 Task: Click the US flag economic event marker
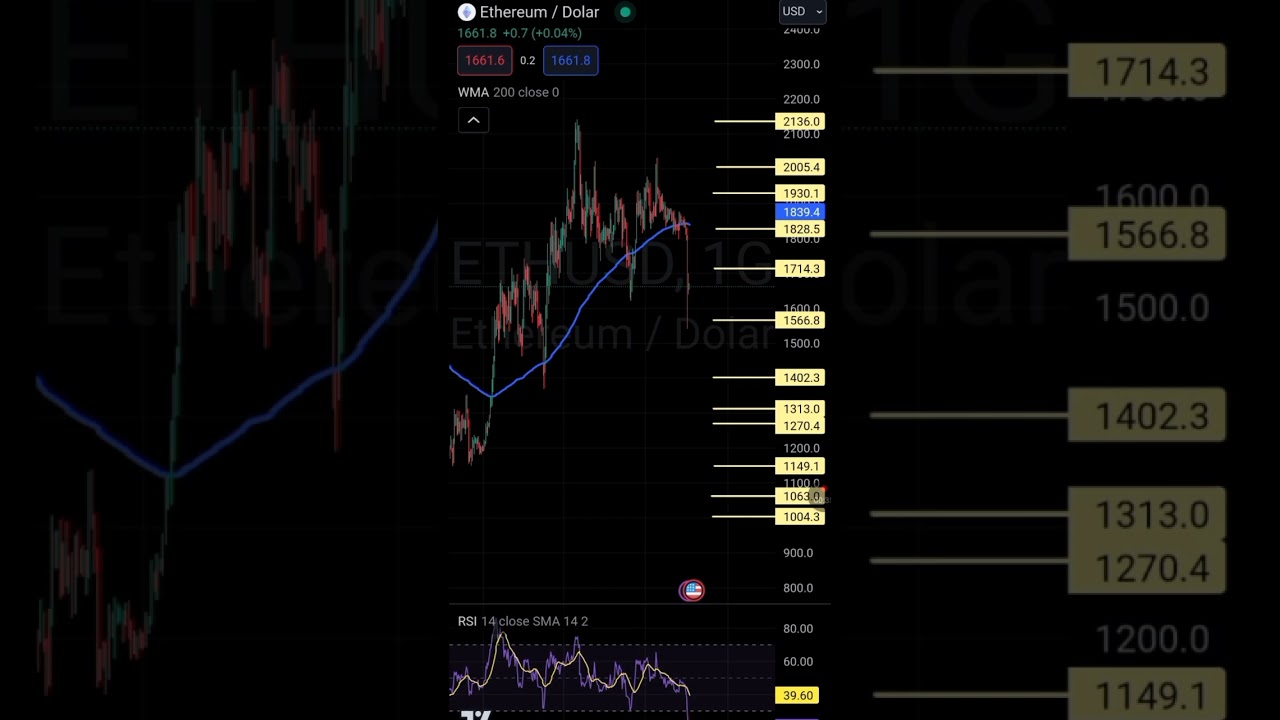(x=692, y=590)
